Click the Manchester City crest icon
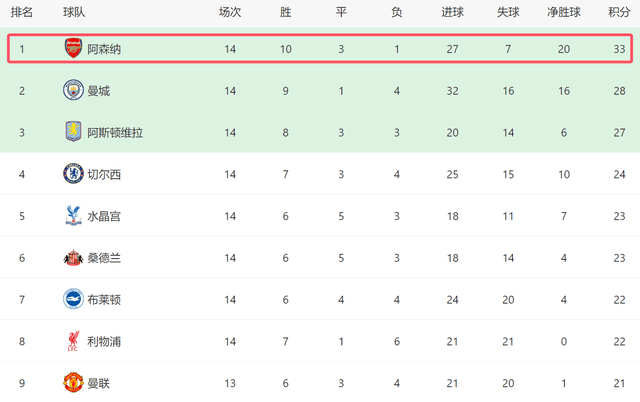 72,90
